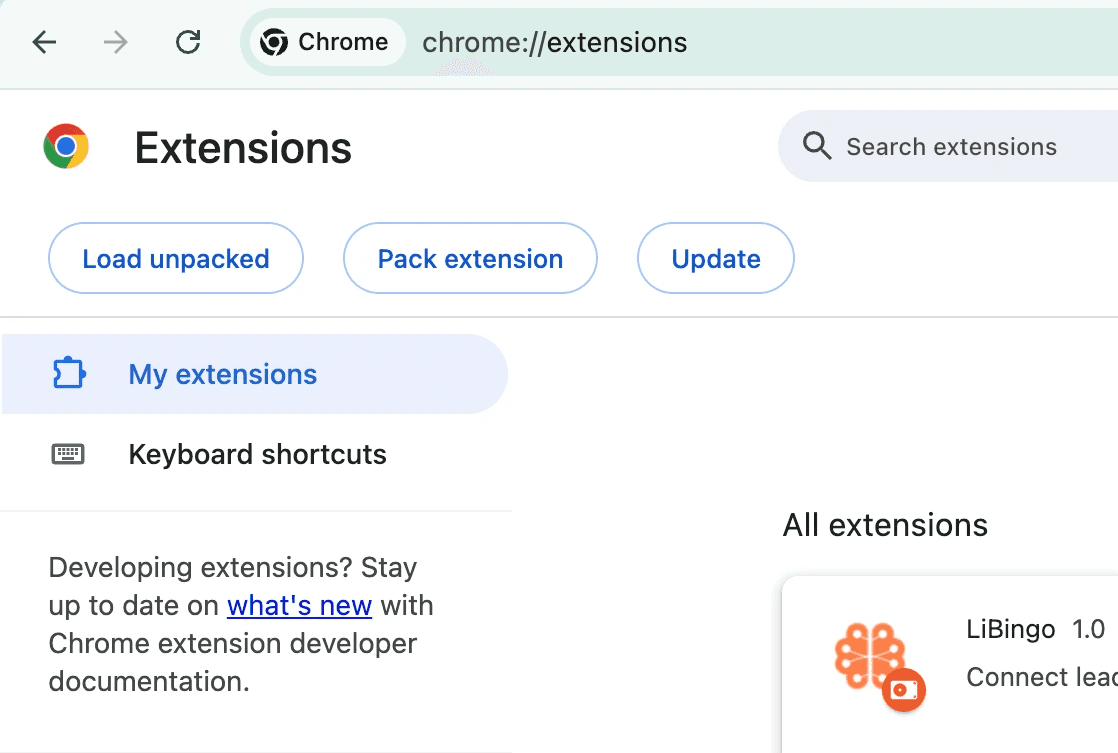This screenshot has height=753, width=1118.
Task: Click the Chrome logo beside Extensions title
Action: point(66,147)
